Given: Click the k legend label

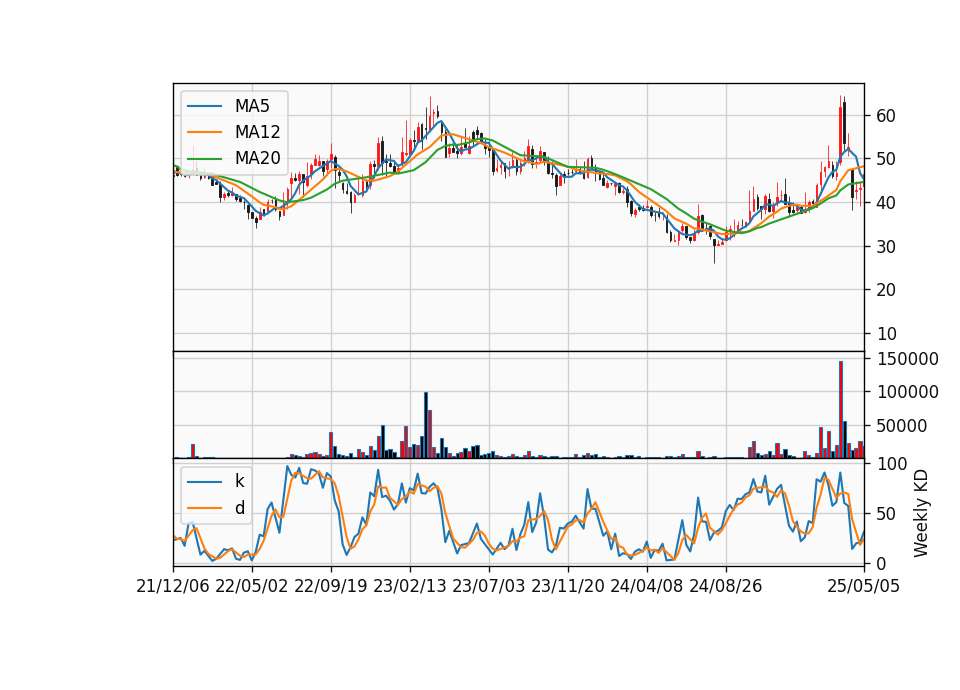Looking at the screenshot, I should click(x=239, y=481).
